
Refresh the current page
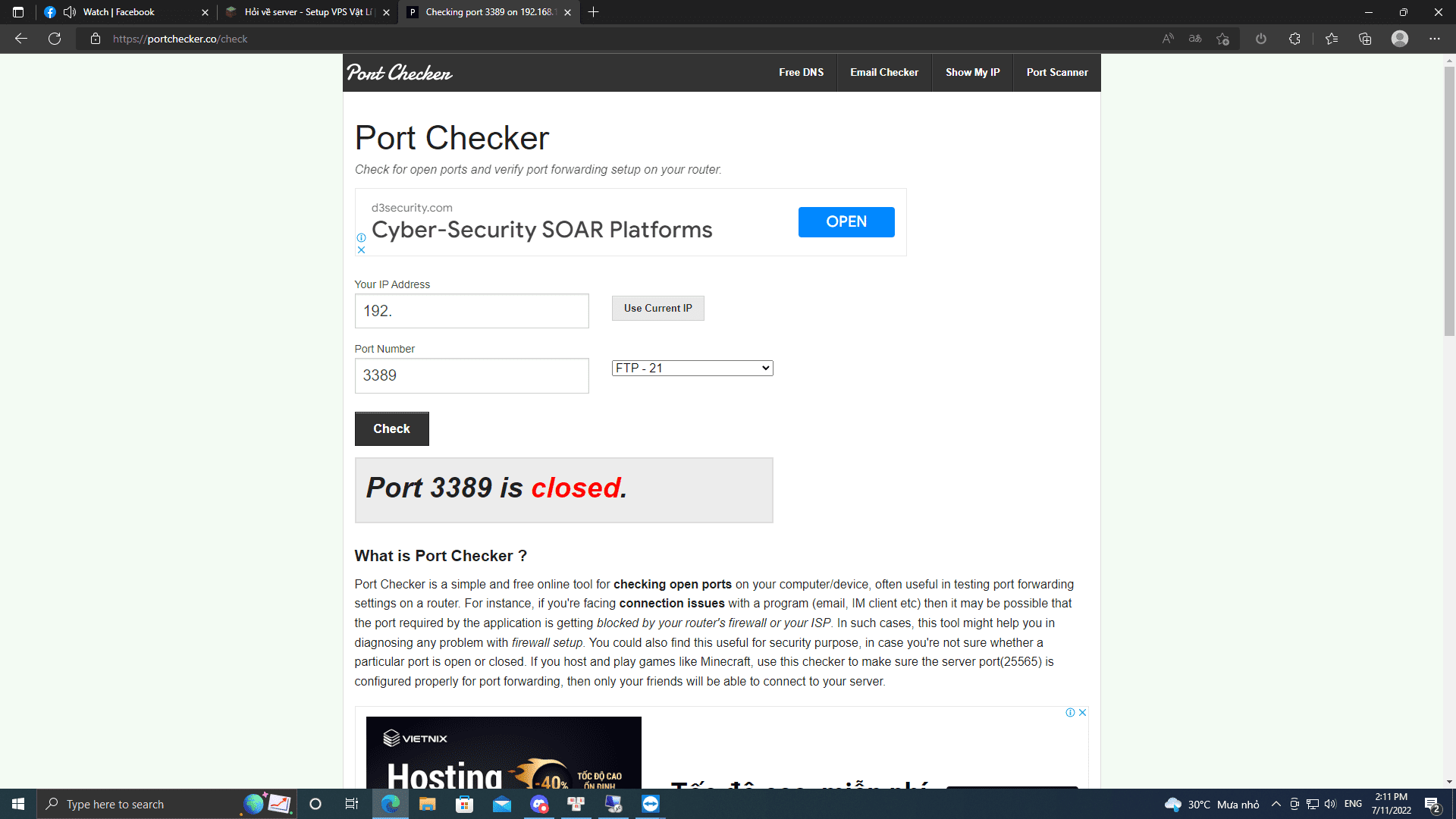pos(55,39)
